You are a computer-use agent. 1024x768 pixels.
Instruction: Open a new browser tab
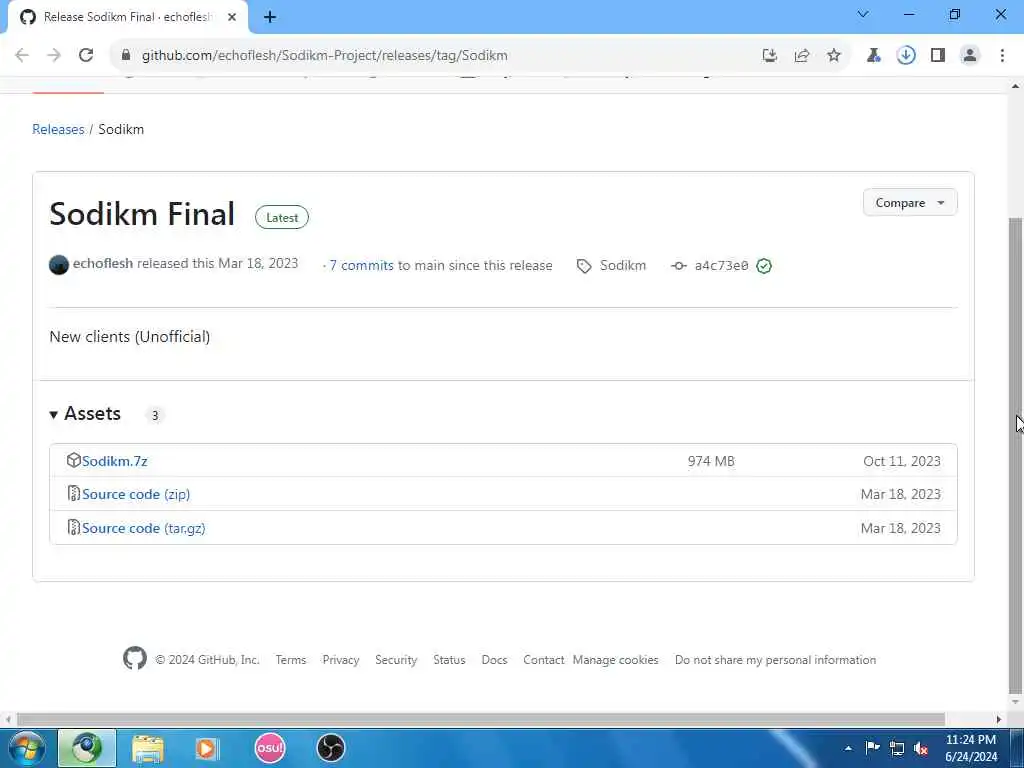270,18
